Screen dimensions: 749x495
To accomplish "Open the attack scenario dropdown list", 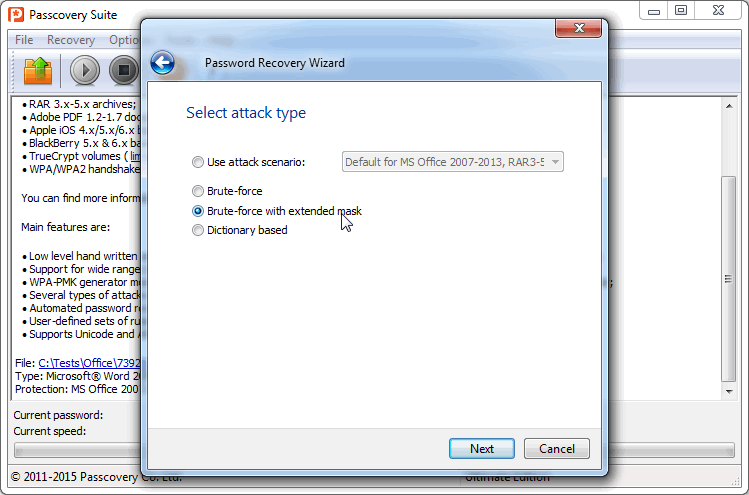I will click(452, 162).
